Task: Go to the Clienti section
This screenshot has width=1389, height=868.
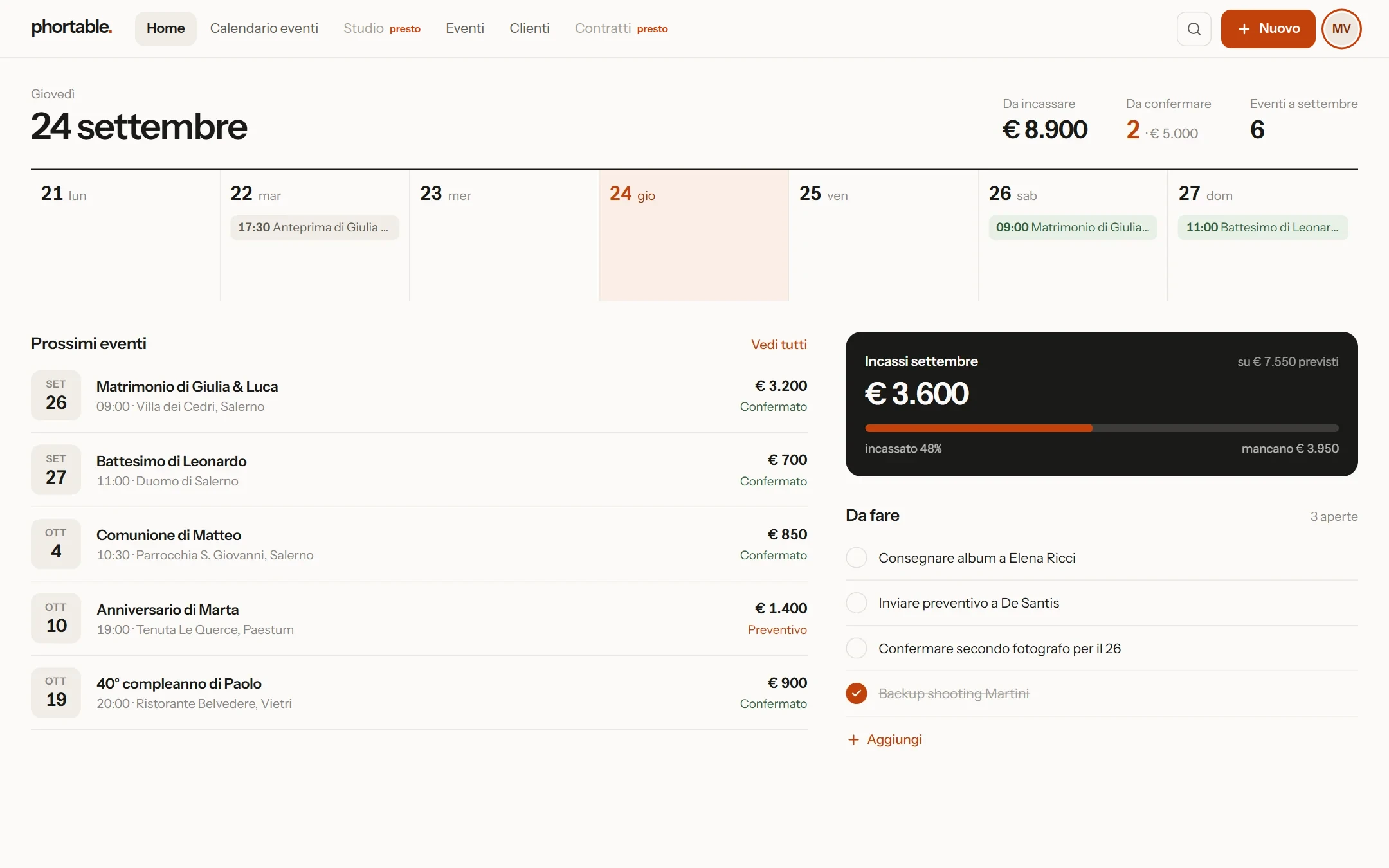Action: click(x=529, y=29)
